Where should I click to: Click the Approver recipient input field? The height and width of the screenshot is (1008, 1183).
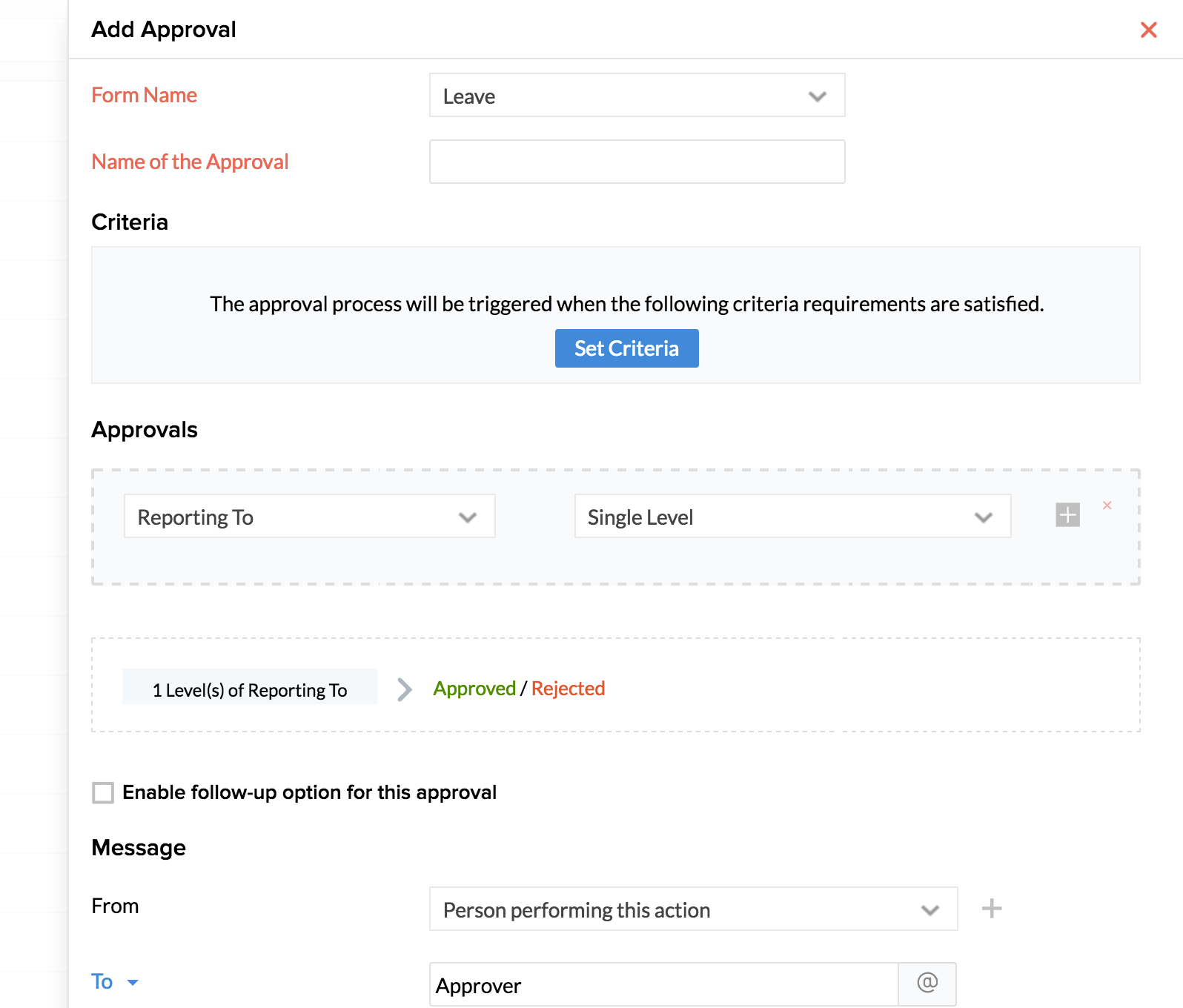coord(663,985)
